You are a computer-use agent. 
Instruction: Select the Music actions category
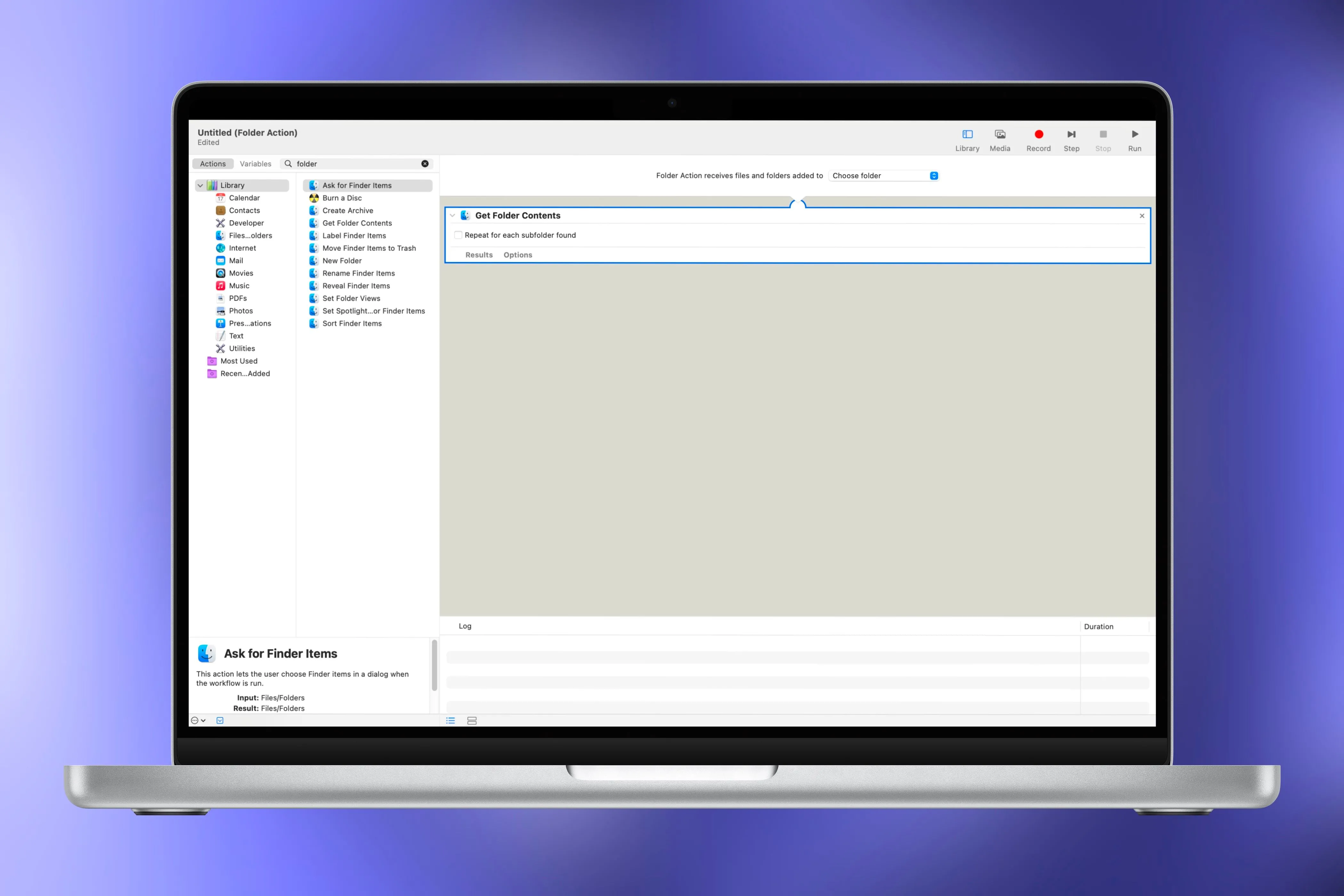(x=239, y=285)
